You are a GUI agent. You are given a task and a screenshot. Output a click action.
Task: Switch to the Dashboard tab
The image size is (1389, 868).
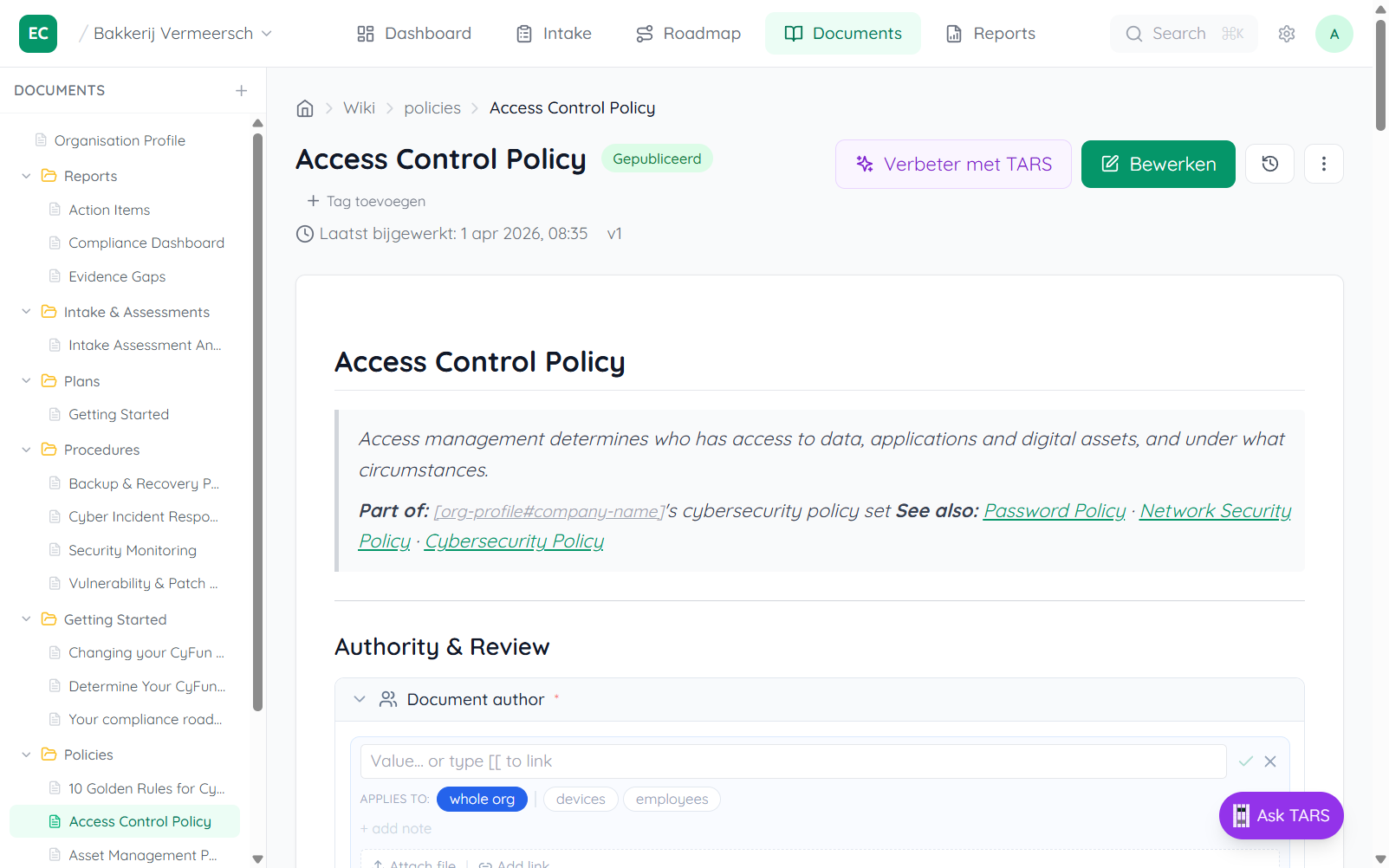coord(413,33)
